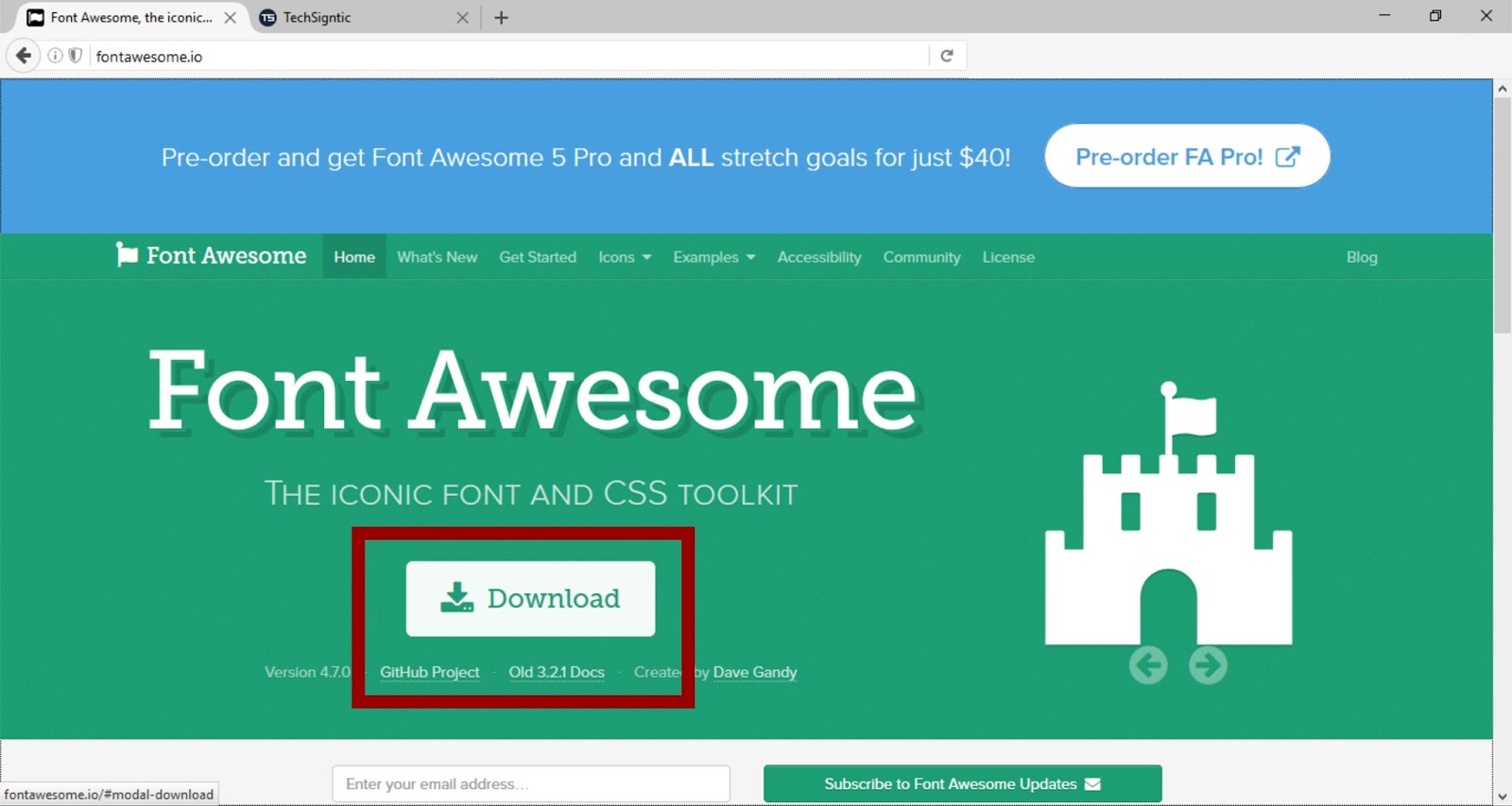Open a new tab with plus button

point(502,18)
